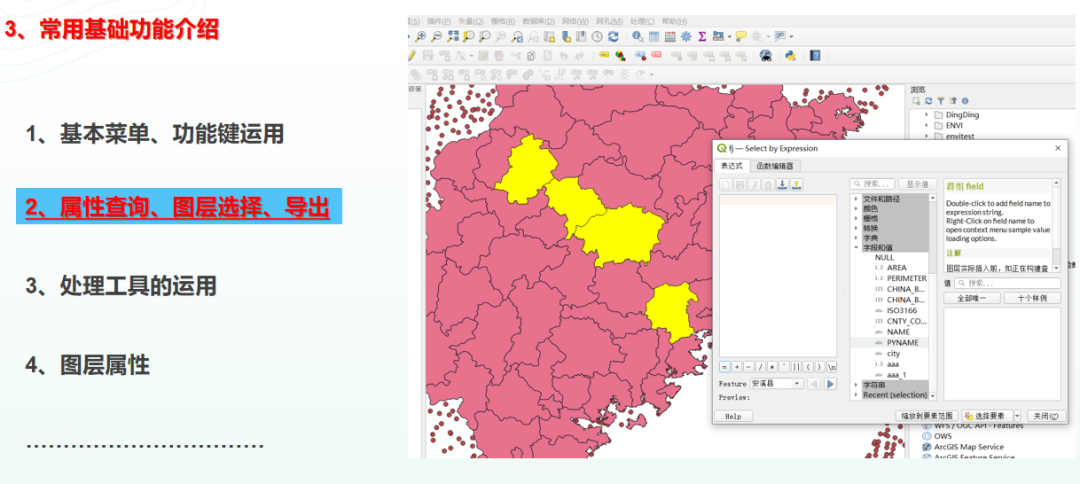The width and height of the screenshot is (1080, 484).
Task: Open the Measure tool dropdown arrow
Action: [729, 36]
